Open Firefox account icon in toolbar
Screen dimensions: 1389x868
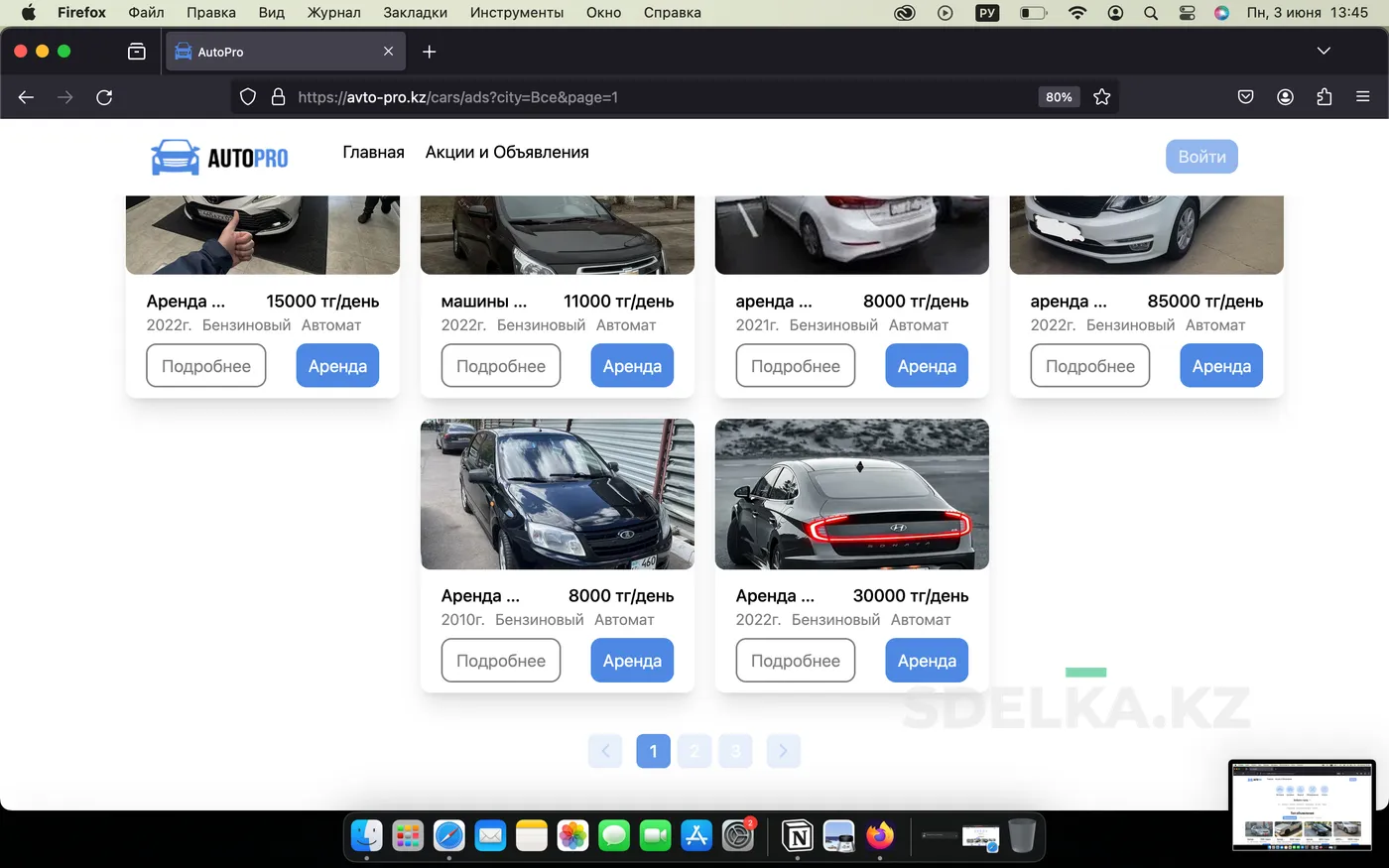[1285, 97]
